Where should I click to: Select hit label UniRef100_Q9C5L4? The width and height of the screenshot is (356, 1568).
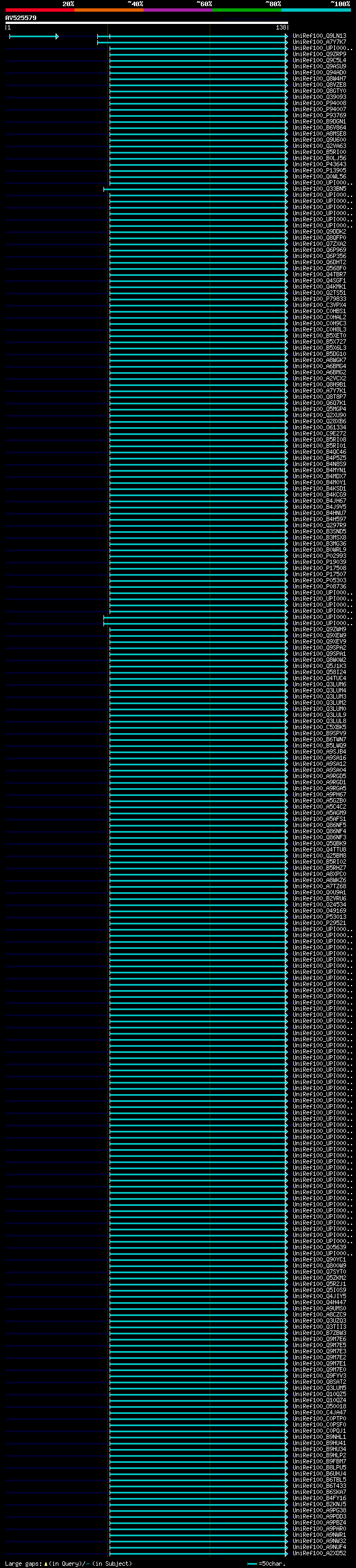click(x=319, y=60)
